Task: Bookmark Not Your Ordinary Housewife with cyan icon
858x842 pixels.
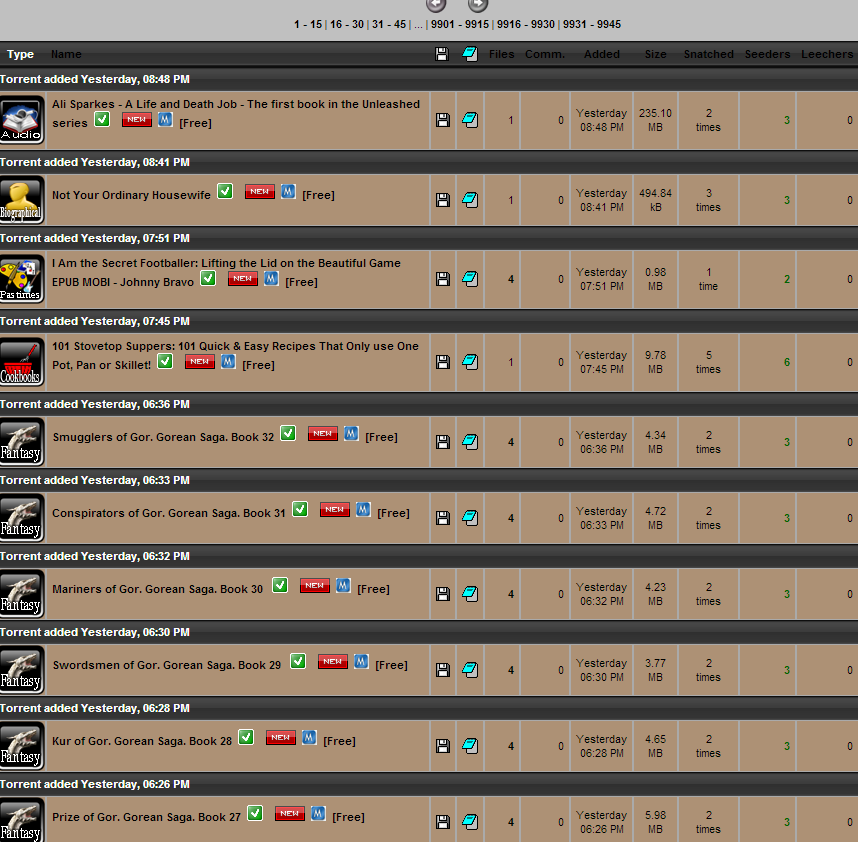Action: tap(470, 200)
